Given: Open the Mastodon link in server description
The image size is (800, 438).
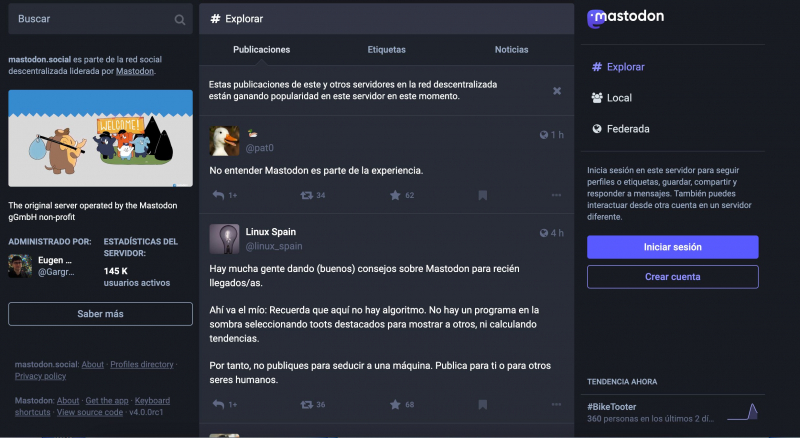Looking at the screenshot, I should pos(135,71).
